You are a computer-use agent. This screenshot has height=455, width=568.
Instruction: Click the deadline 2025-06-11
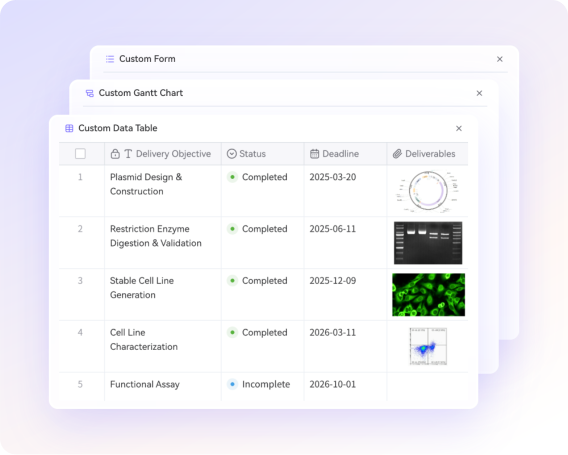tap(333, 229)
